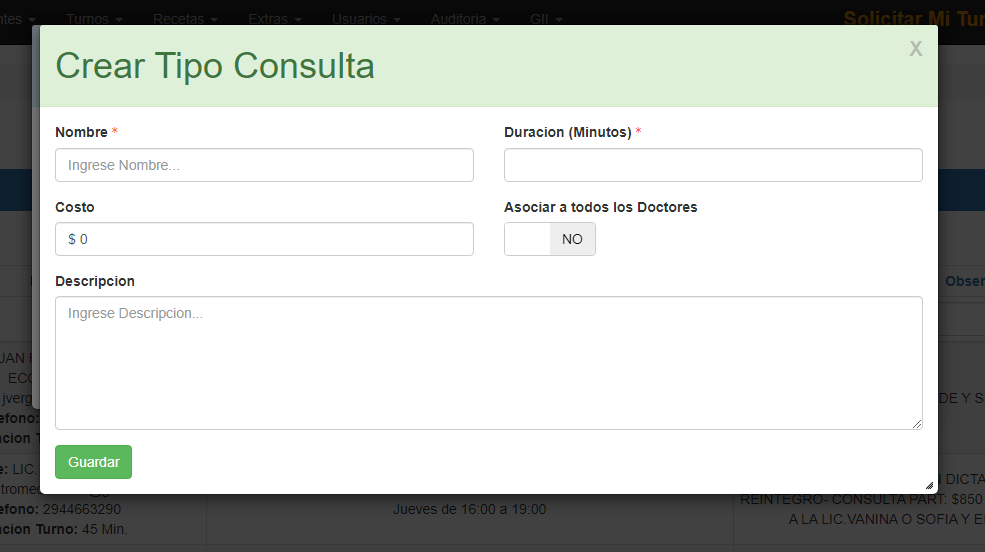Click the Solicitar Mi Turno link
This screenshot has height=552, width=985.
click(x=912, y=19)
